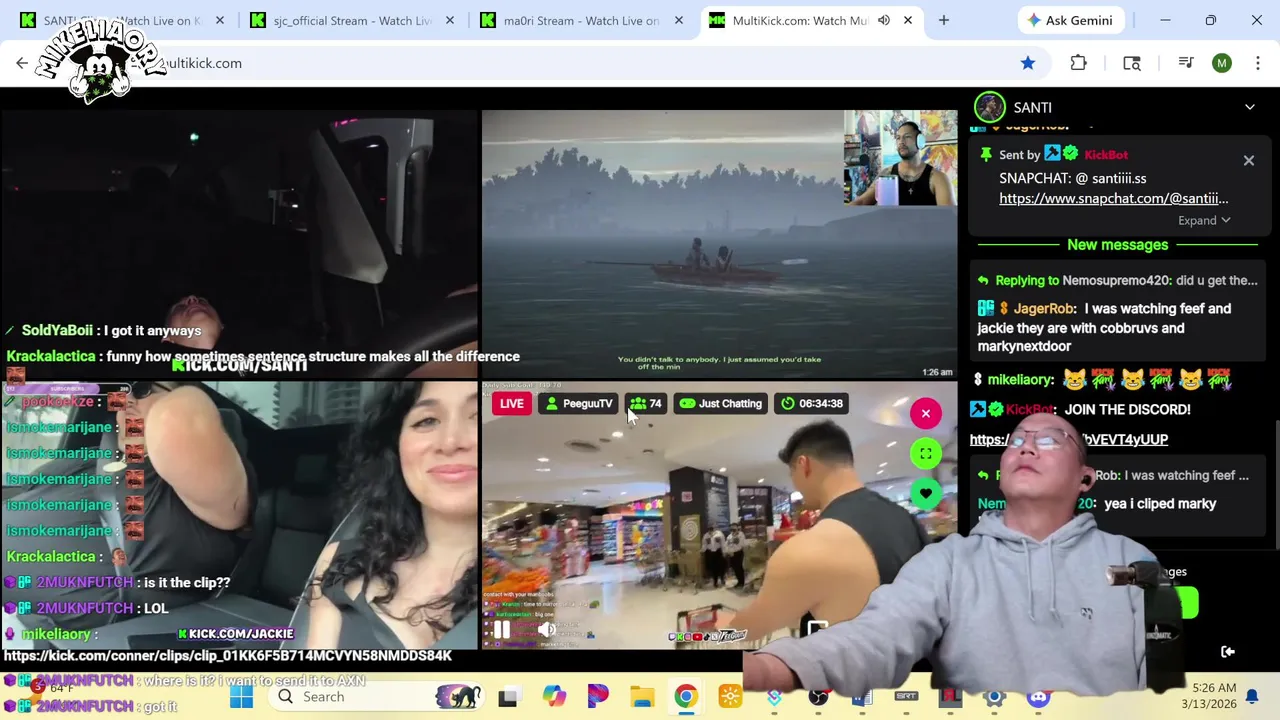Open the Chrome extensions puzzle icon
Image resolution: width=1280 pixels, height=720 pixels.
1078,63
